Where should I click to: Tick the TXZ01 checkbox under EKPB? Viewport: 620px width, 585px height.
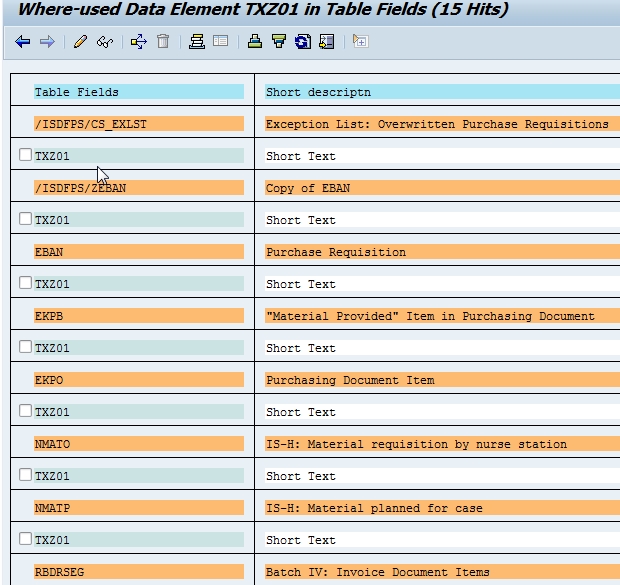[x=25, y=346]
